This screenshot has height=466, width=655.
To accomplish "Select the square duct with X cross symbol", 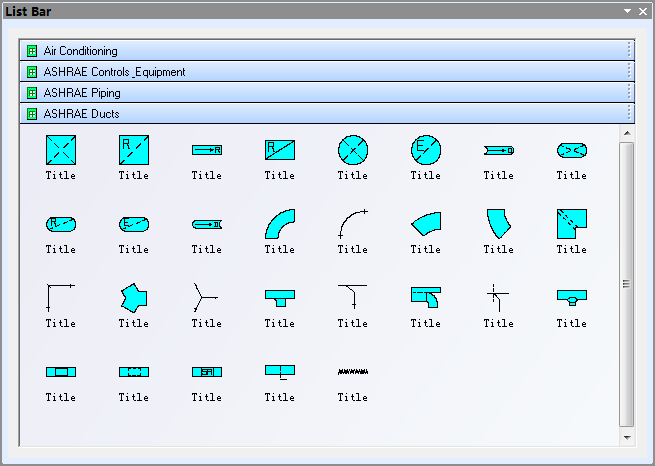I will (x=60, y=150).
